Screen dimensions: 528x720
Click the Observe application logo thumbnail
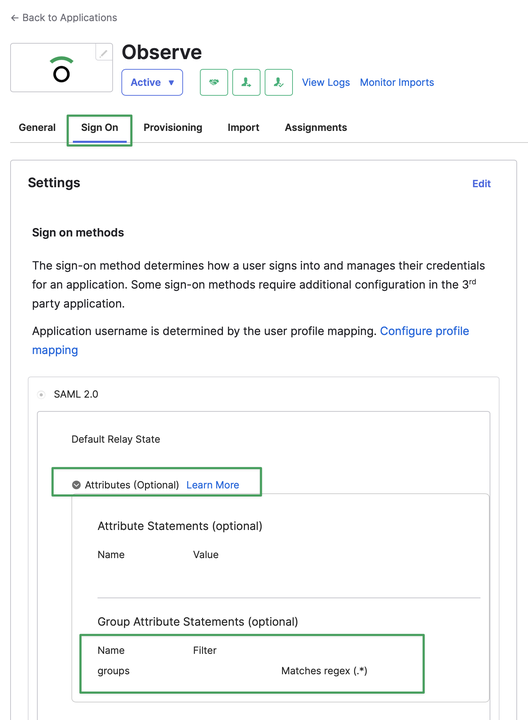[62, 68]
